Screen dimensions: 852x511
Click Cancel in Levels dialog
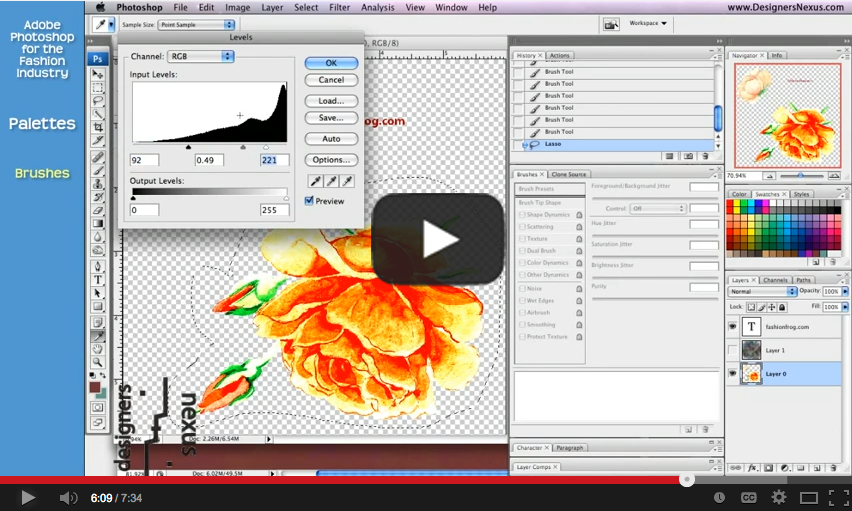(331, 80)
